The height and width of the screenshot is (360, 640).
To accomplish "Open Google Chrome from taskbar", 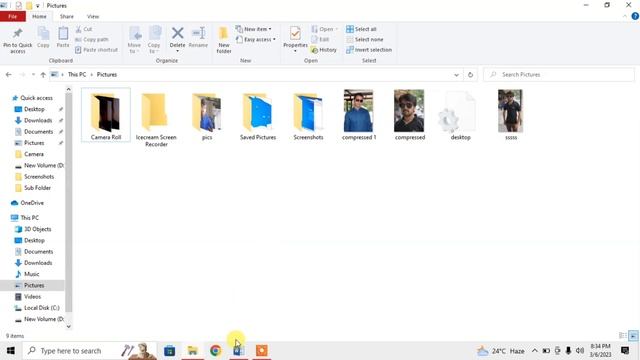I will click(x=216, y=351).
